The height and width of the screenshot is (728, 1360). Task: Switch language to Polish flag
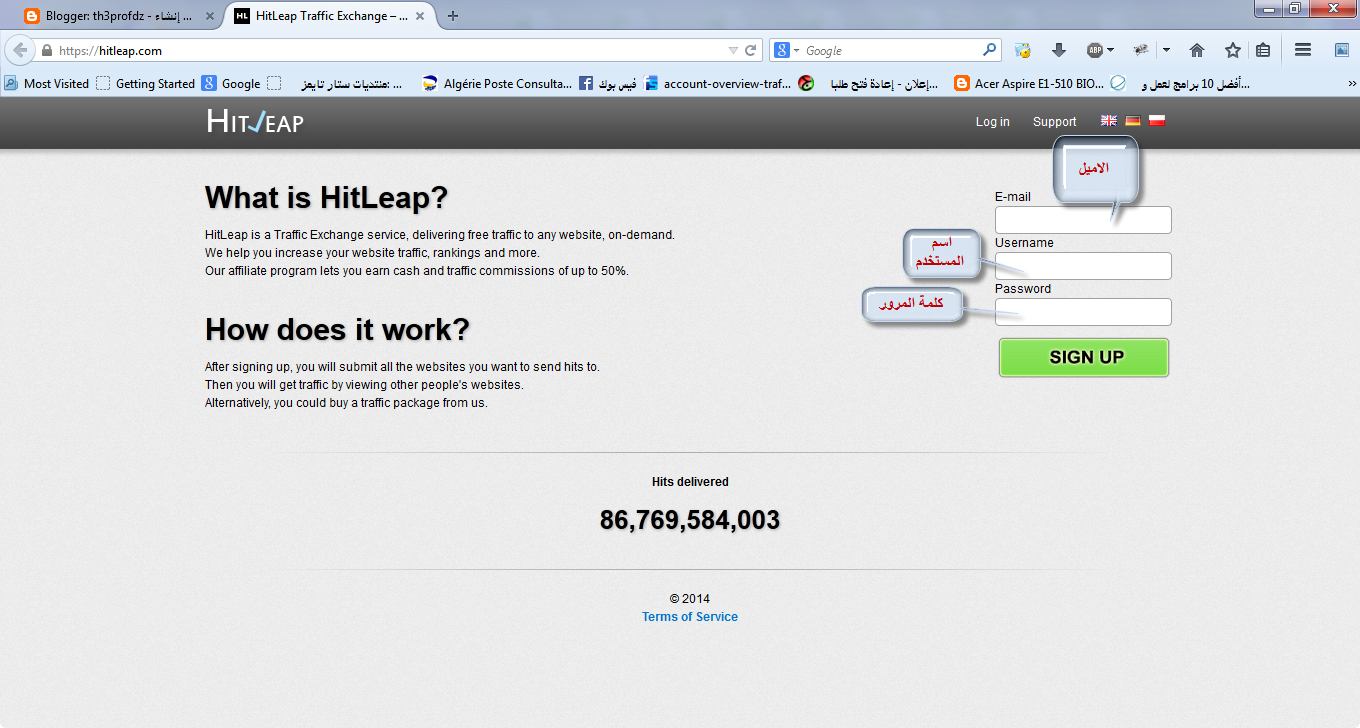1157,121
